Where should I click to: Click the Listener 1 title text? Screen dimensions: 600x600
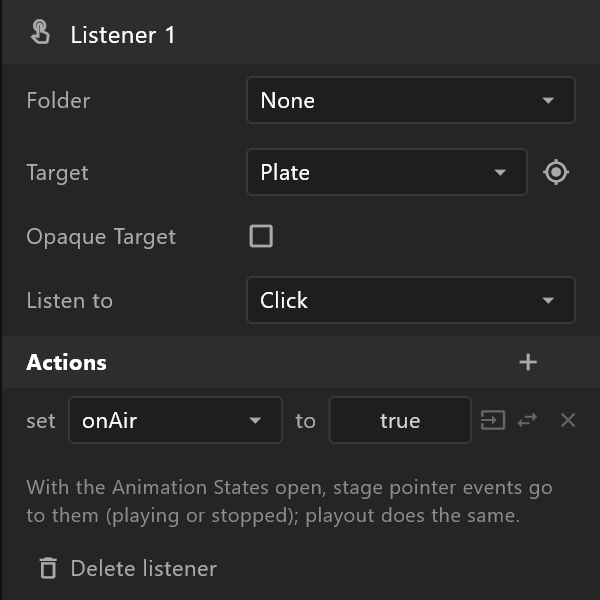click(x=123, y=35)
